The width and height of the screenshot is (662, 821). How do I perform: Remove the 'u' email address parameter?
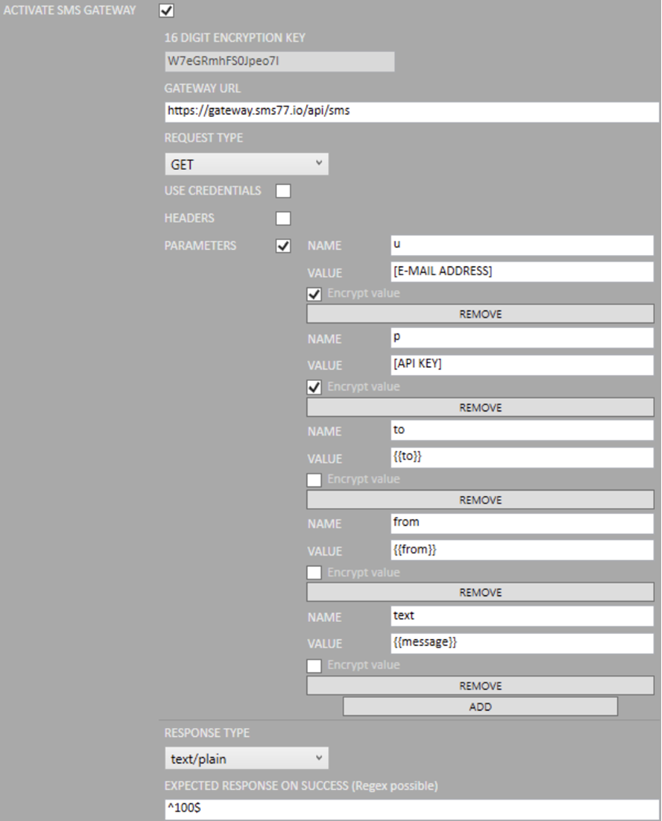[x=480, y=314]
